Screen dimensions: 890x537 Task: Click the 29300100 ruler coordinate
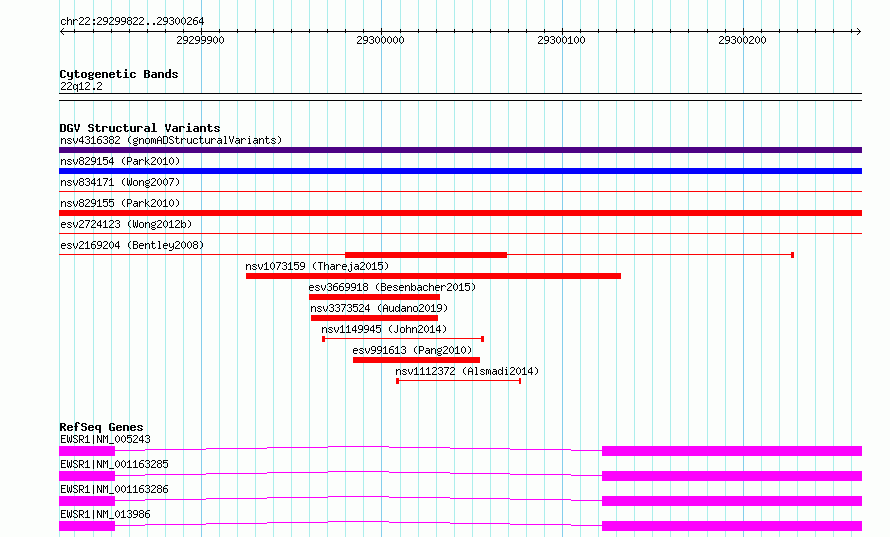point(561,40)
